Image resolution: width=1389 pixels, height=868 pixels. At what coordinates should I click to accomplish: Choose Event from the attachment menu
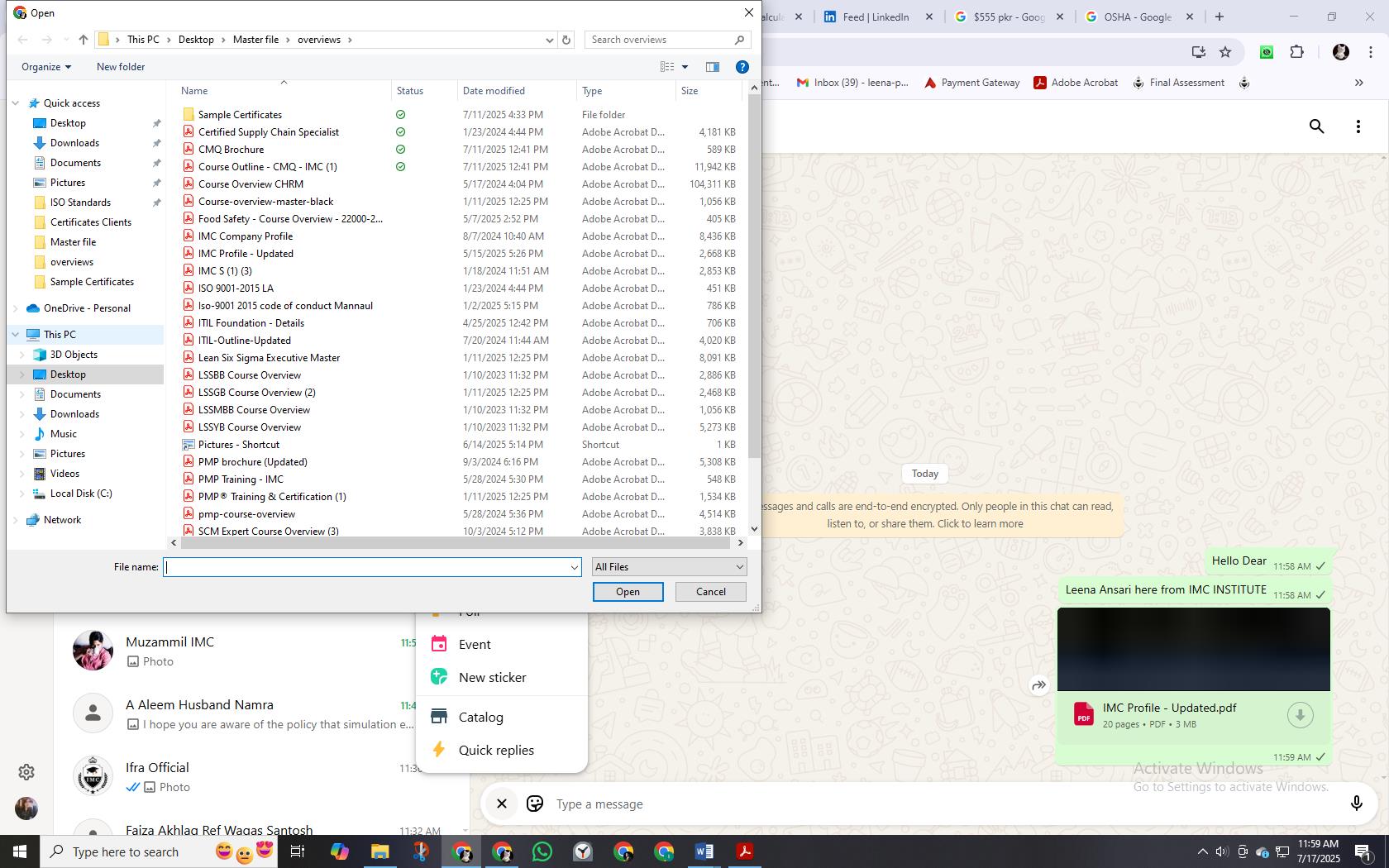(x=501, y=644)
